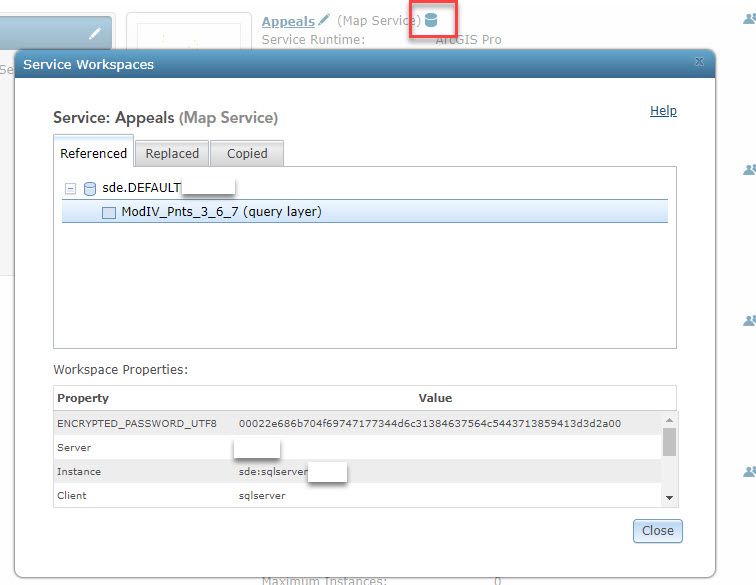Click the properties table scrollbar thumb
This screenshot has height=585, width=756.
(x=669, y=442)
